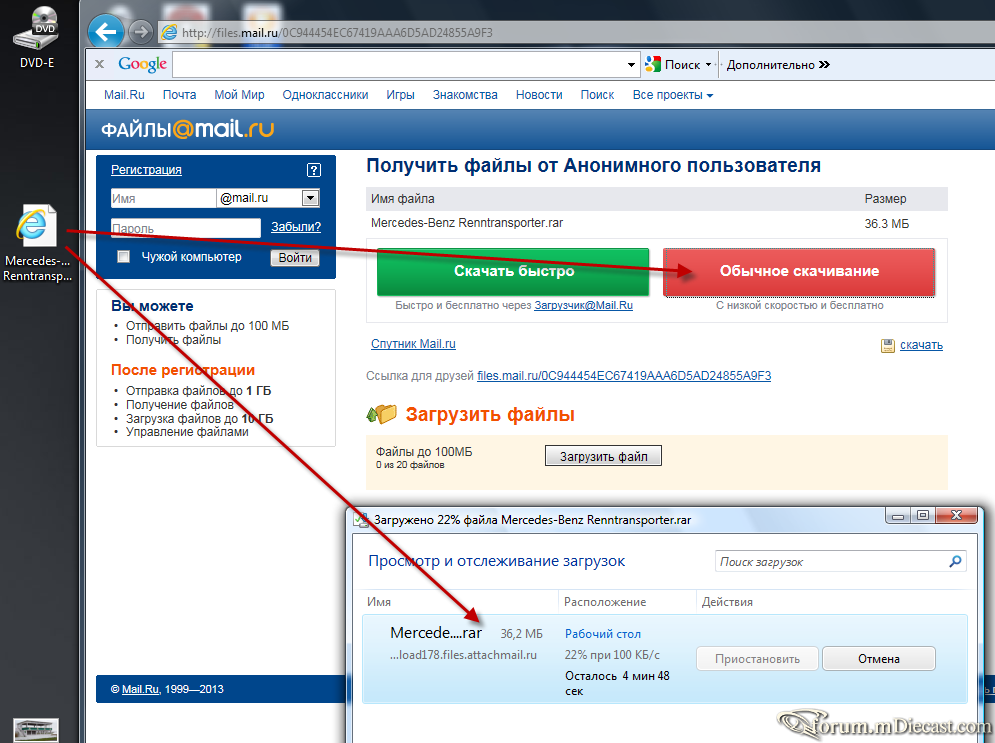Open the Мой Мир navigation link
The image size is (995, 743).
pyautogui.click(x=239, y=95)
